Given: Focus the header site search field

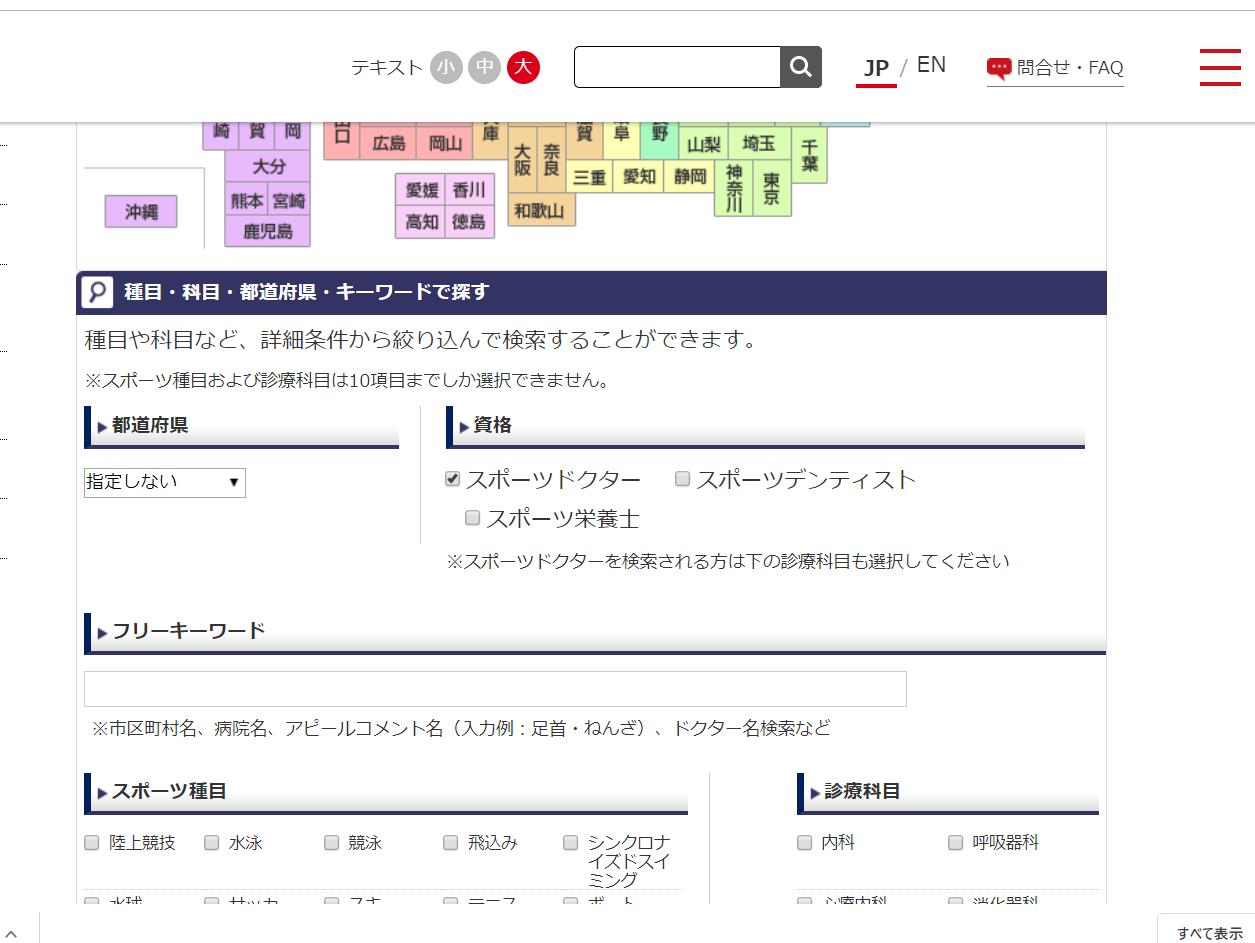Looking at the screenshot, I should (677, 67).
